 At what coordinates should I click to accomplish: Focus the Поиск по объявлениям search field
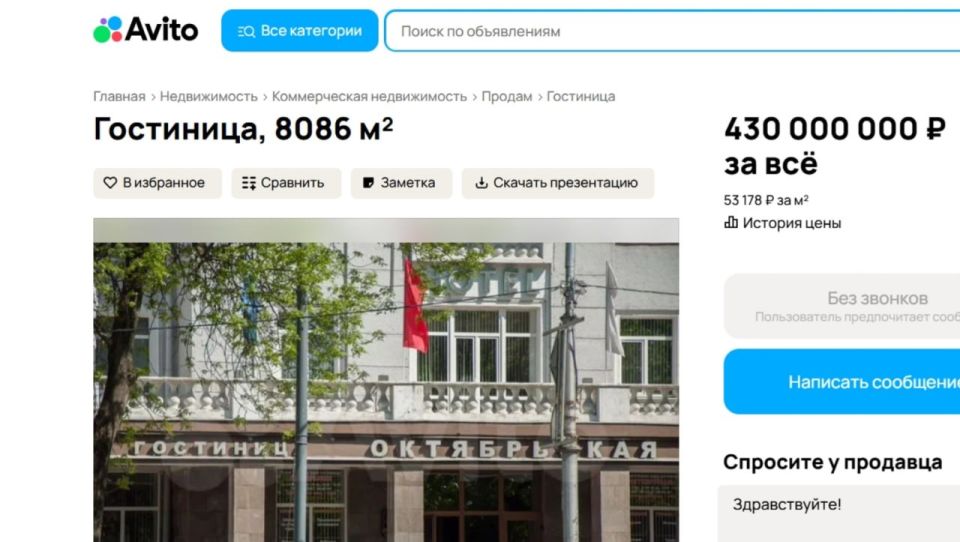[x=672, y=31]
